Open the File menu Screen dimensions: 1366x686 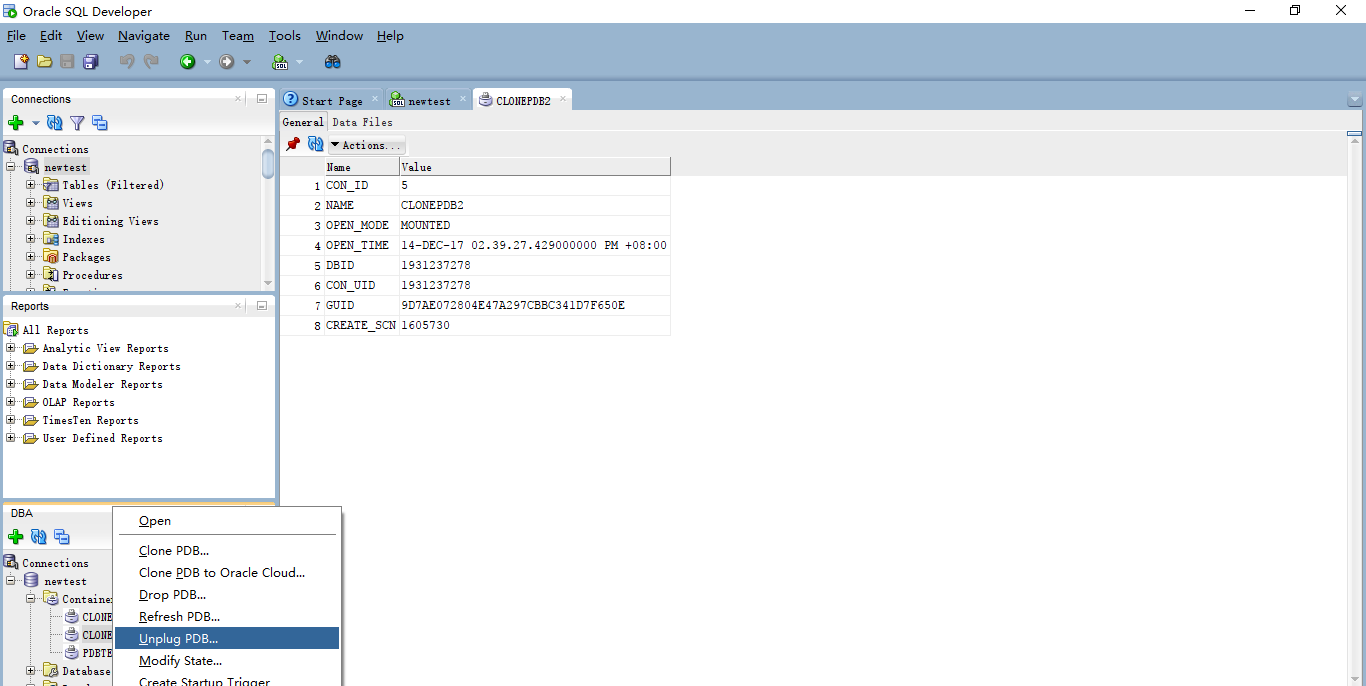coord(16,36)
